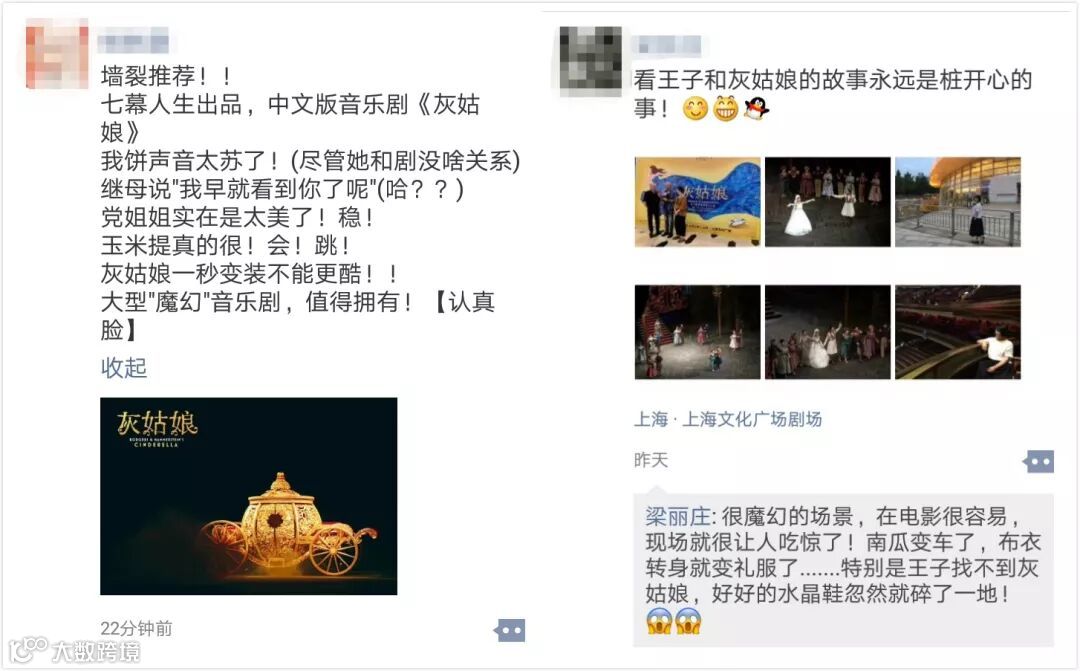Tap the blurred username on left post
Screen dimensions: 1080x671
134,41
